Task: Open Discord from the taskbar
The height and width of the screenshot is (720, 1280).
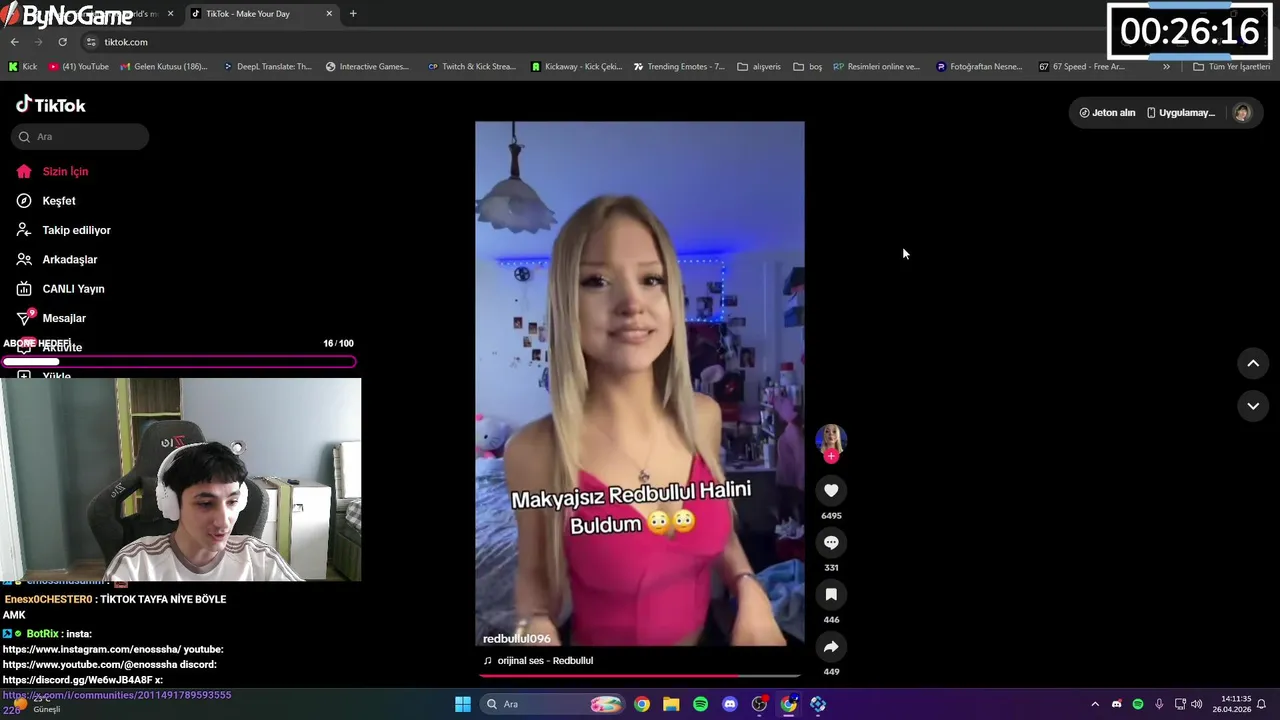Action: (x=730, y=704)
